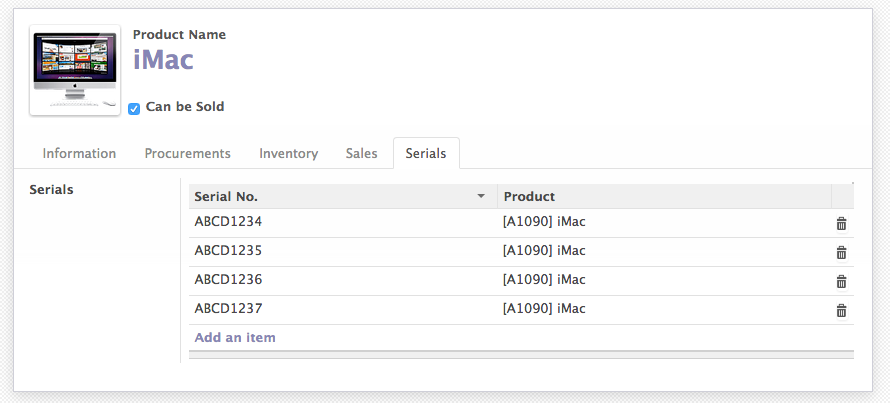The width and height of the screenshot is (890, 403).
Task: Click the Add an item link
Action: (x=235, y=338)
